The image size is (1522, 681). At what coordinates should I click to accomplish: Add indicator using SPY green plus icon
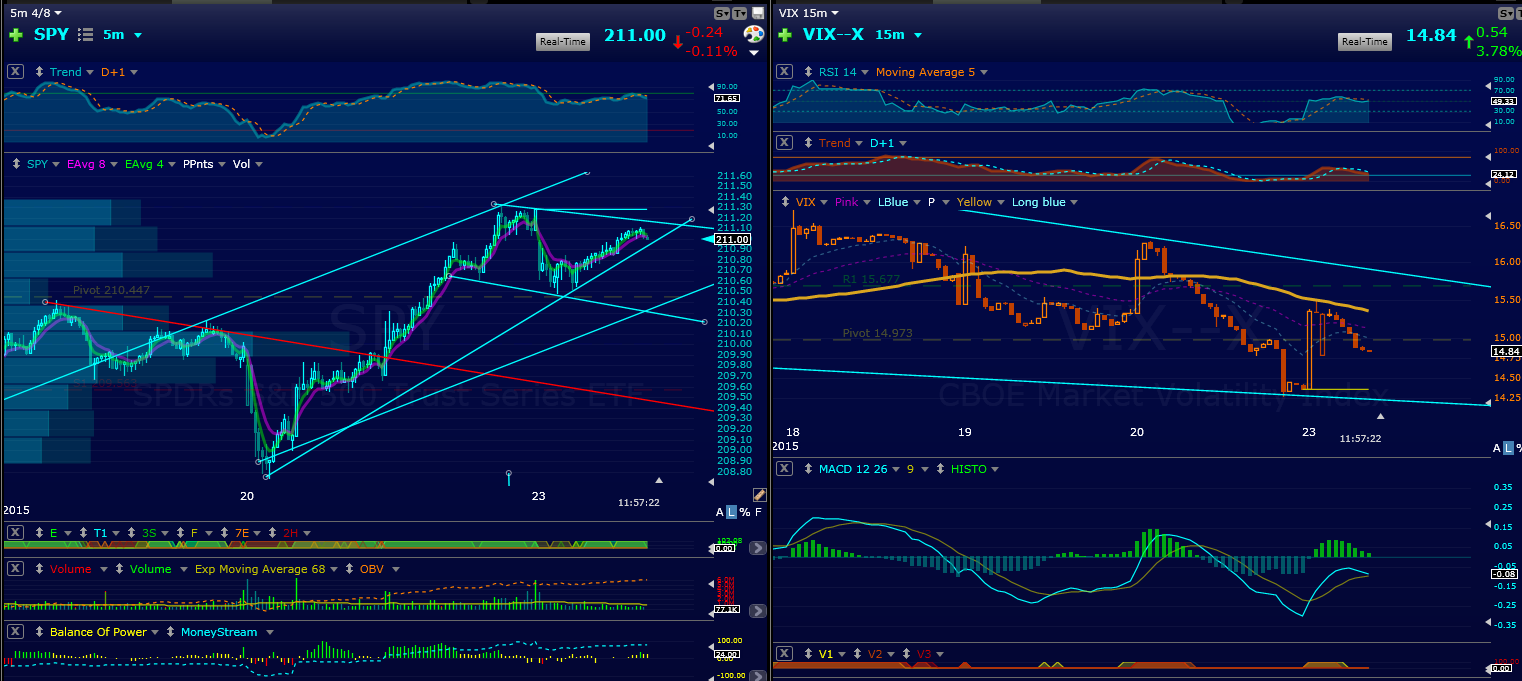pyautogui.click(x=16, y=34)
